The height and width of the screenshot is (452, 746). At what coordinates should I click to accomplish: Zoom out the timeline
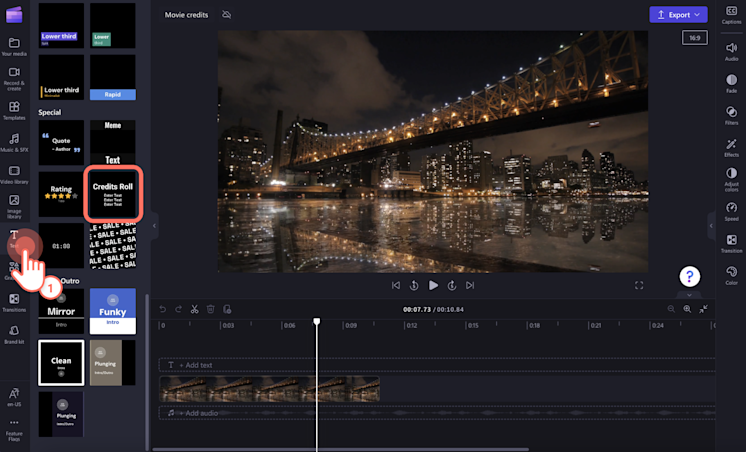(x=671, y=309)
